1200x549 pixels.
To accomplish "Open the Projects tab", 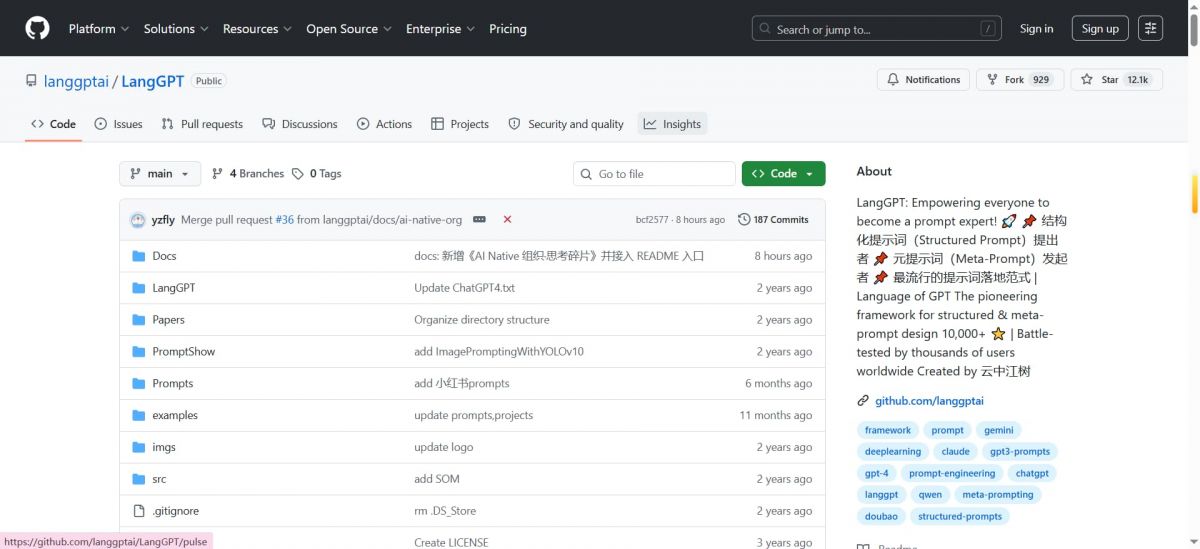I will point(460,124).
